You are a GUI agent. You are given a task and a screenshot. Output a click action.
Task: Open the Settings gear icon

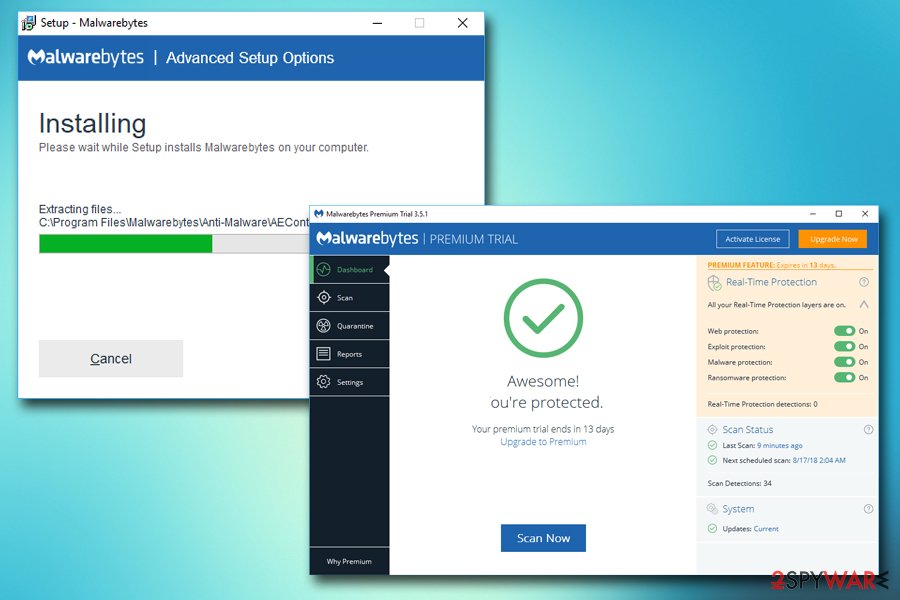tap(324, 382)
